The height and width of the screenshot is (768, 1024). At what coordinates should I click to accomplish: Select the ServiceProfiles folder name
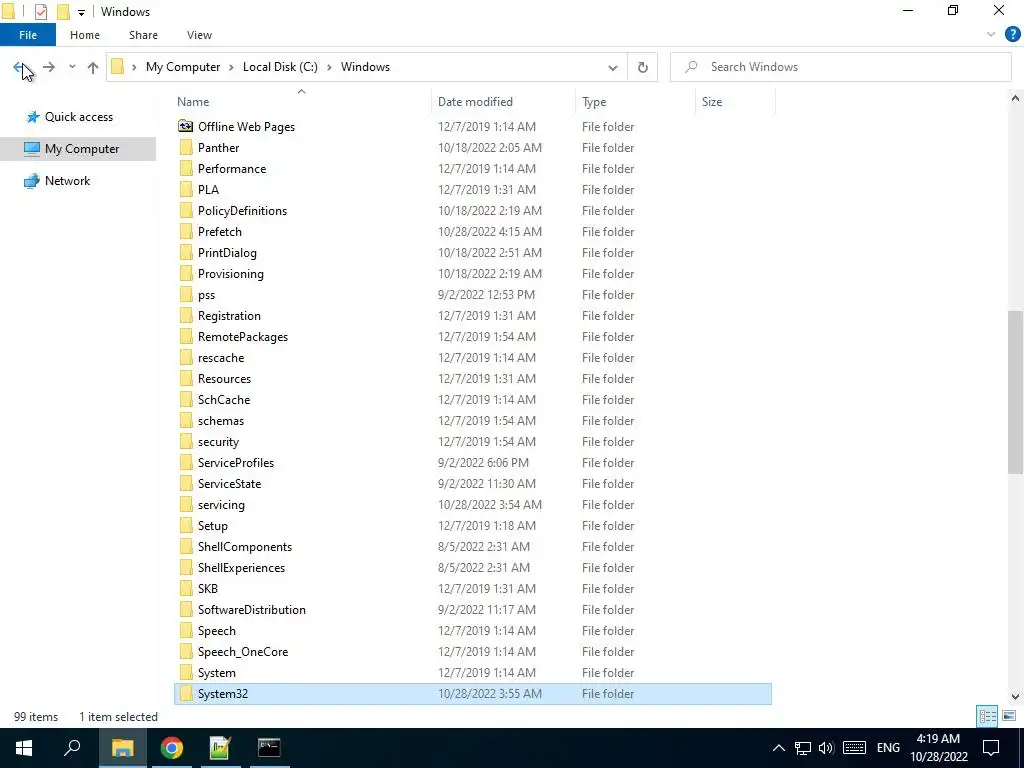[x=236, y=463]
